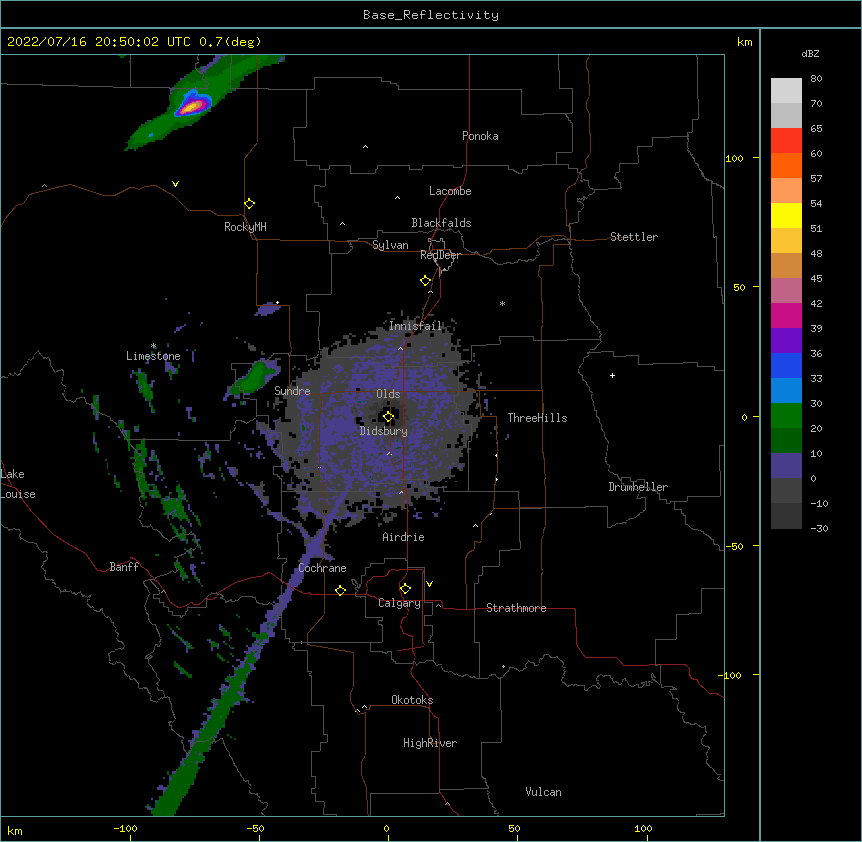The height and width of the screenshot is (842, 862).
Task: Pick the slate 0-10 dBZ legend swatch
Action: (x=786, y=466)
